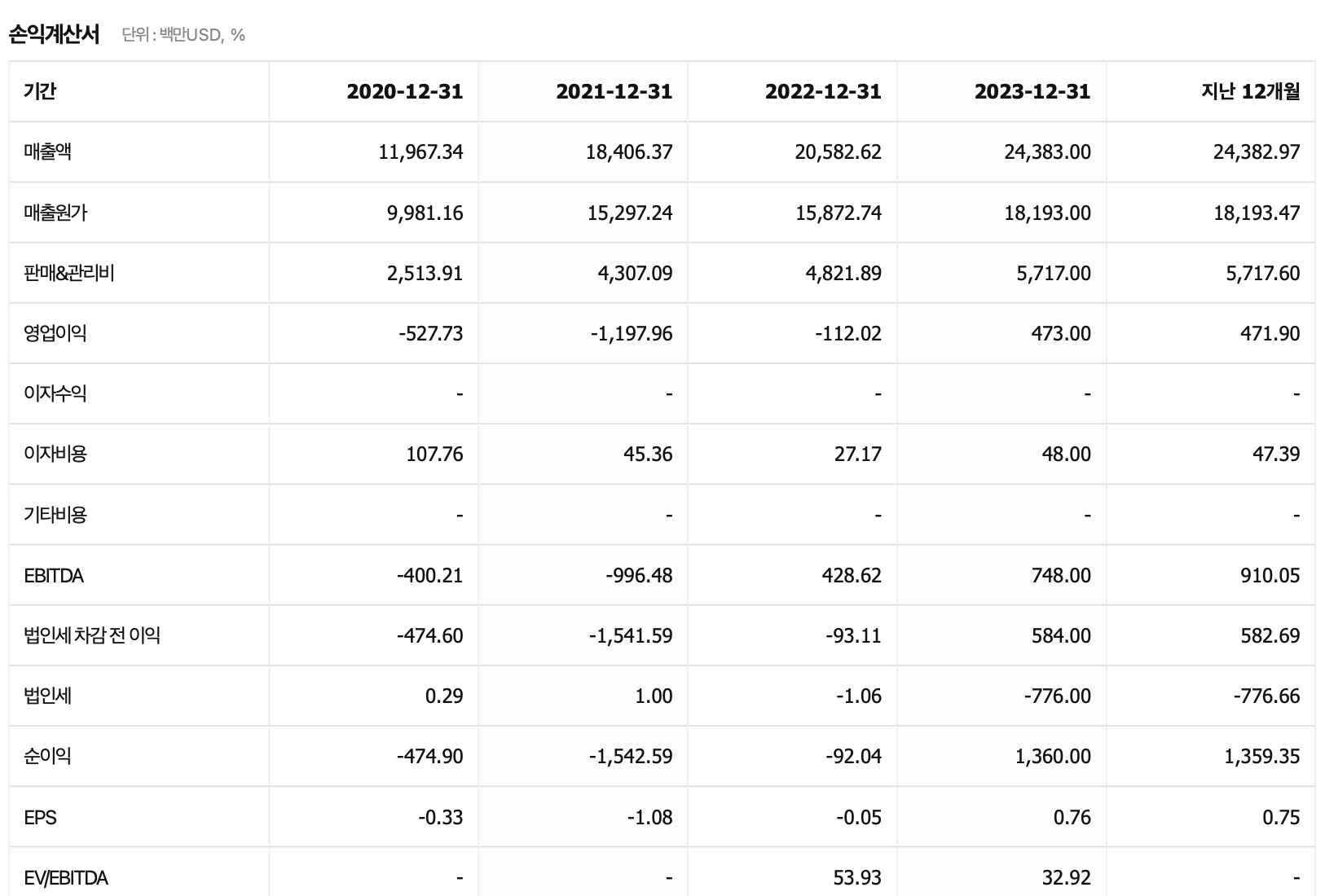Click EPS value 0.76
The height and width of the screenshot is (896, 1325).
coord(1072,817)
